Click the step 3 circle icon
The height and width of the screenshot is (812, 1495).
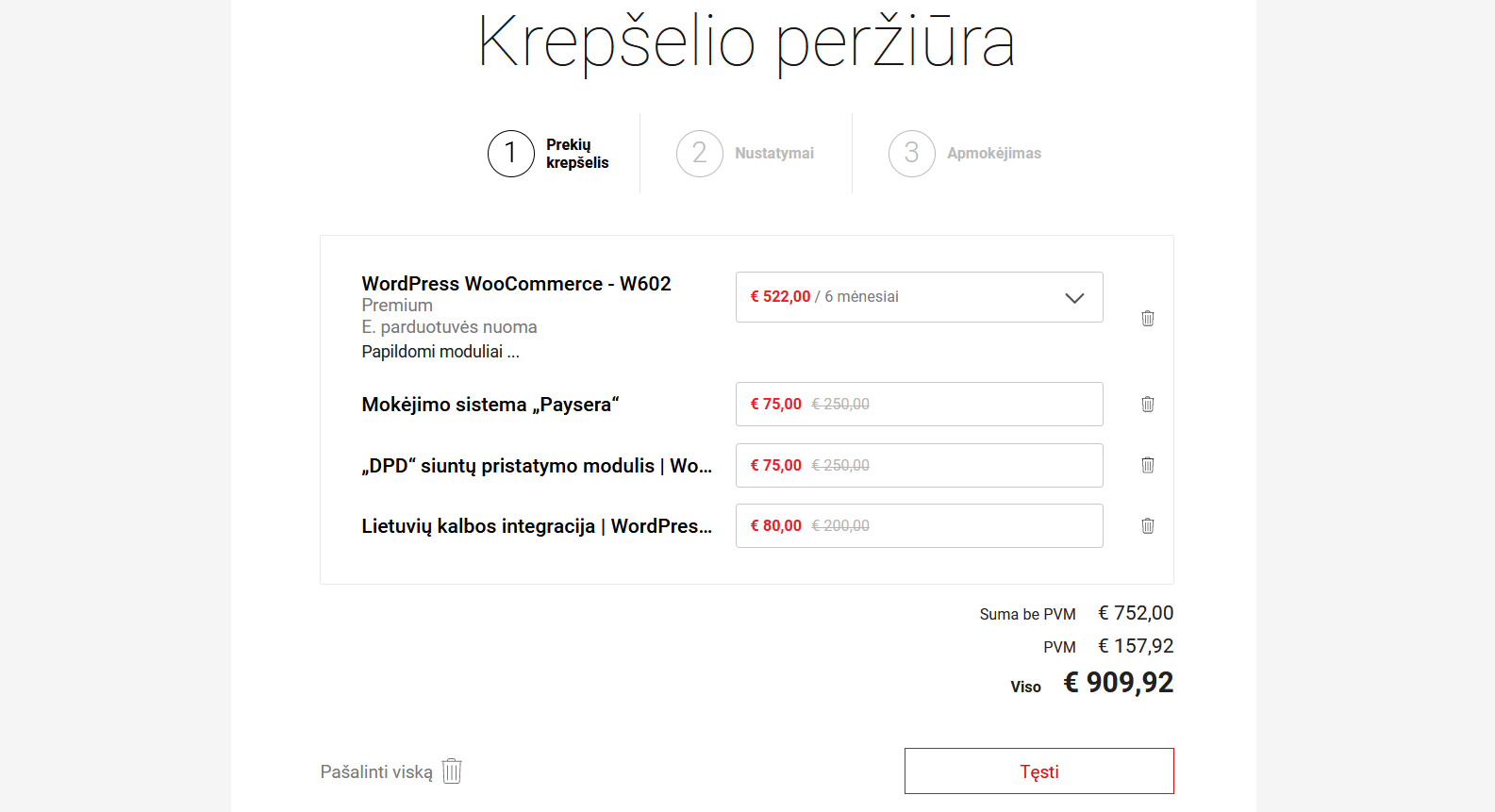(x=912, y=154)
